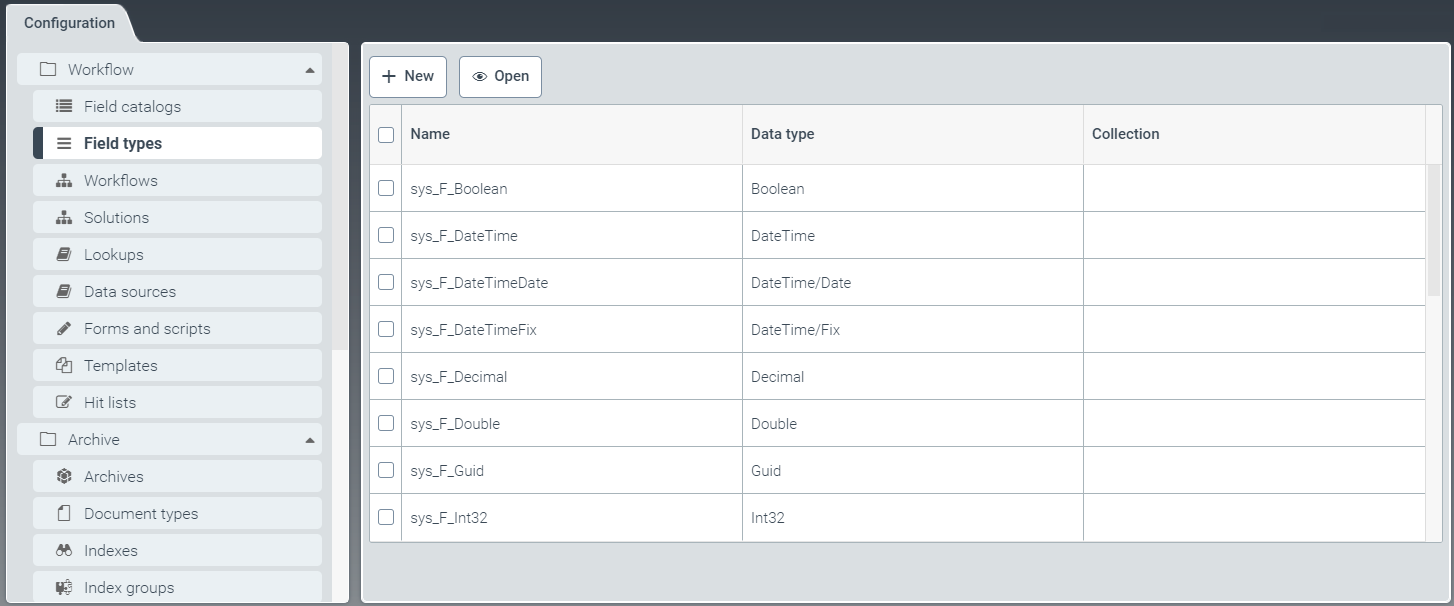The width and height of the screenshot is (1454, 606).
Task: Click the Templates copy icon
Action: tap(64, 366)
